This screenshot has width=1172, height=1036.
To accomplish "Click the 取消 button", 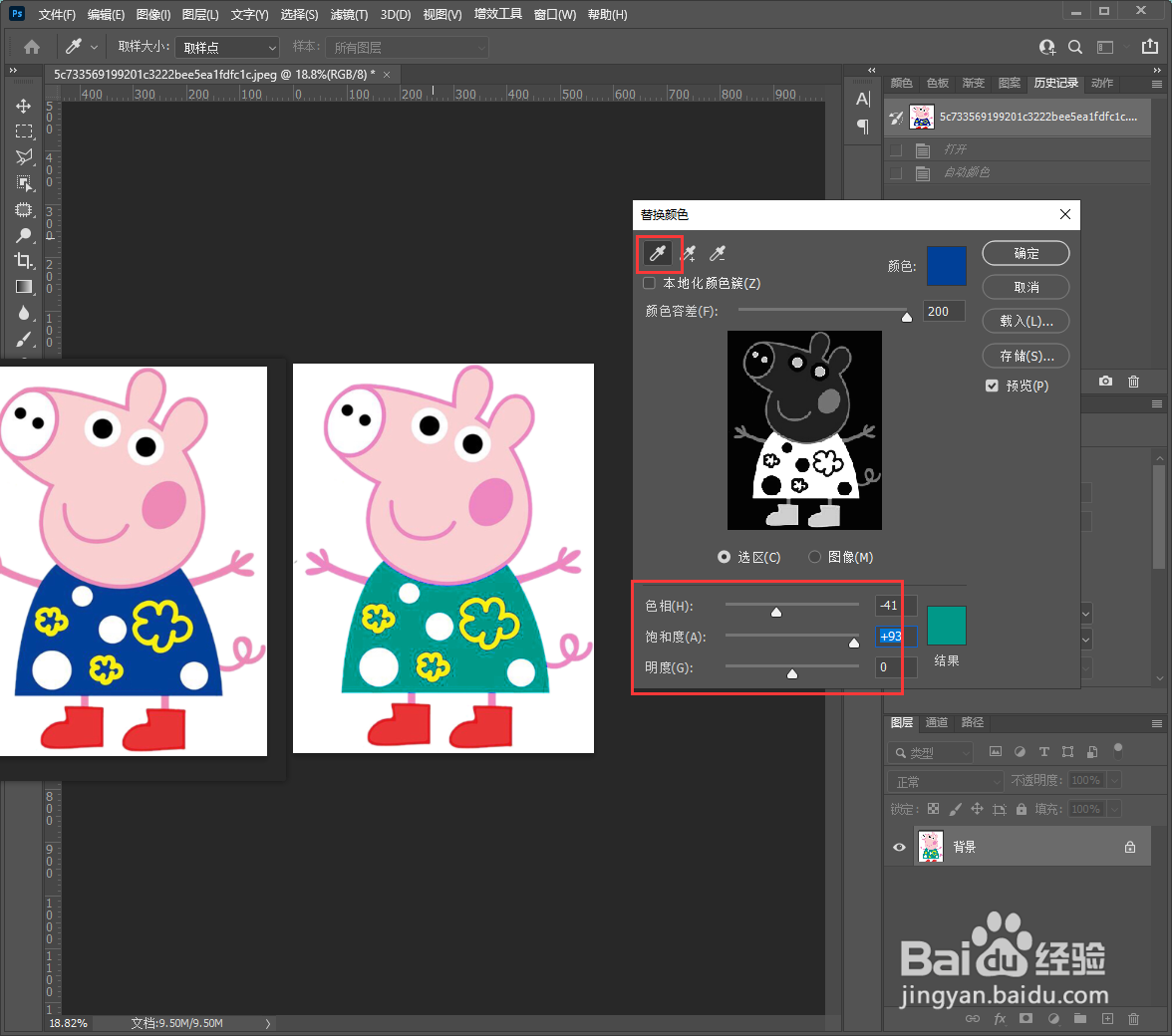I will click(1025, 287).
